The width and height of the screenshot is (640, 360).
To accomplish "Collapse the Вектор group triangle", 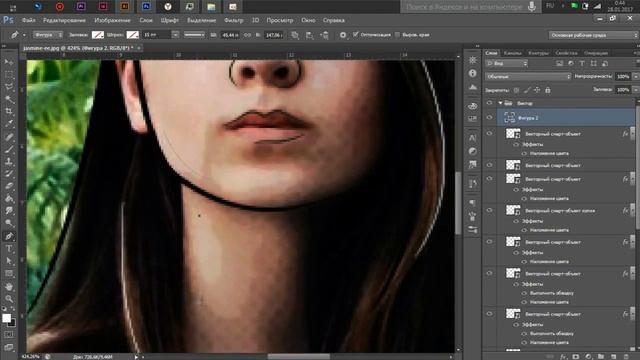I will (500, 103).
